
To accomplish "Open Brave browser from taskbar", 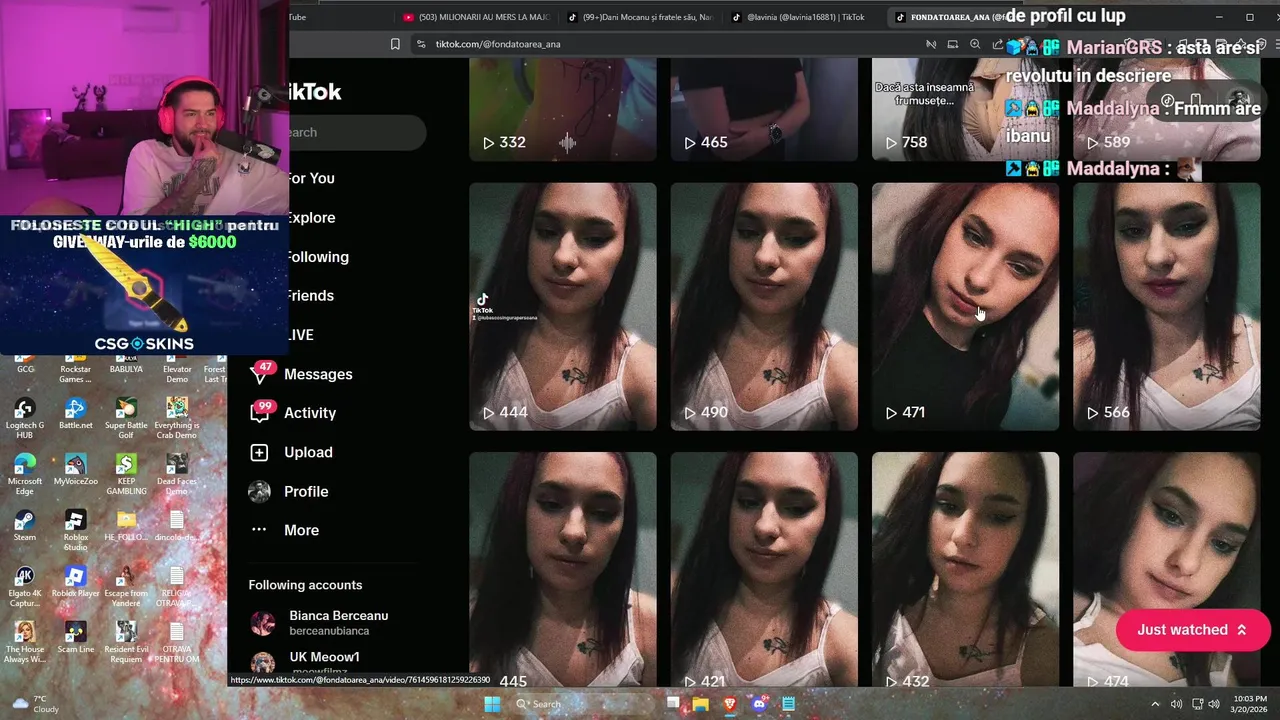I will (730, 704).
